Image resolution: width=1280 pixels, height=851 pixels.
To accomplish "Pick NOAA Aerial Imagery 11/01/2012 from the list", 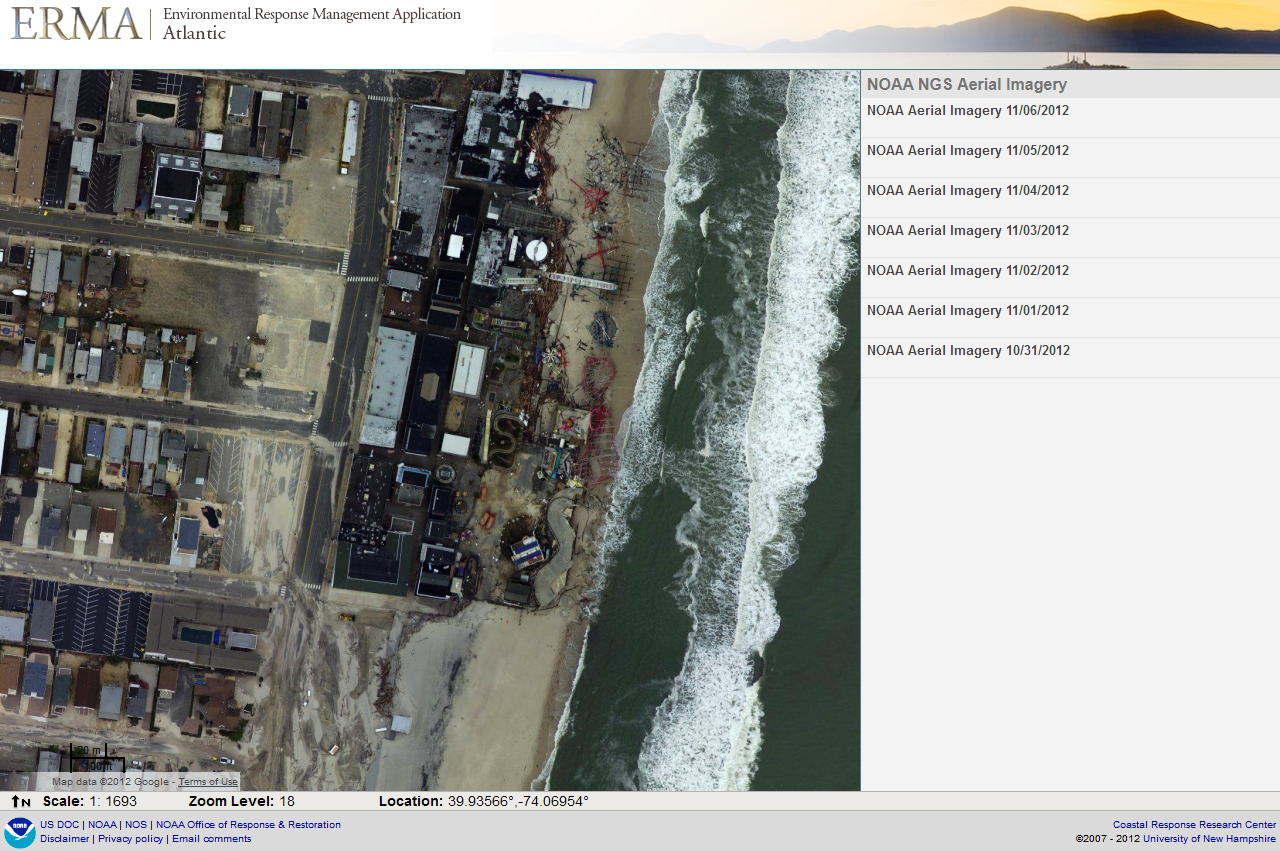I will tap(967, 311).
